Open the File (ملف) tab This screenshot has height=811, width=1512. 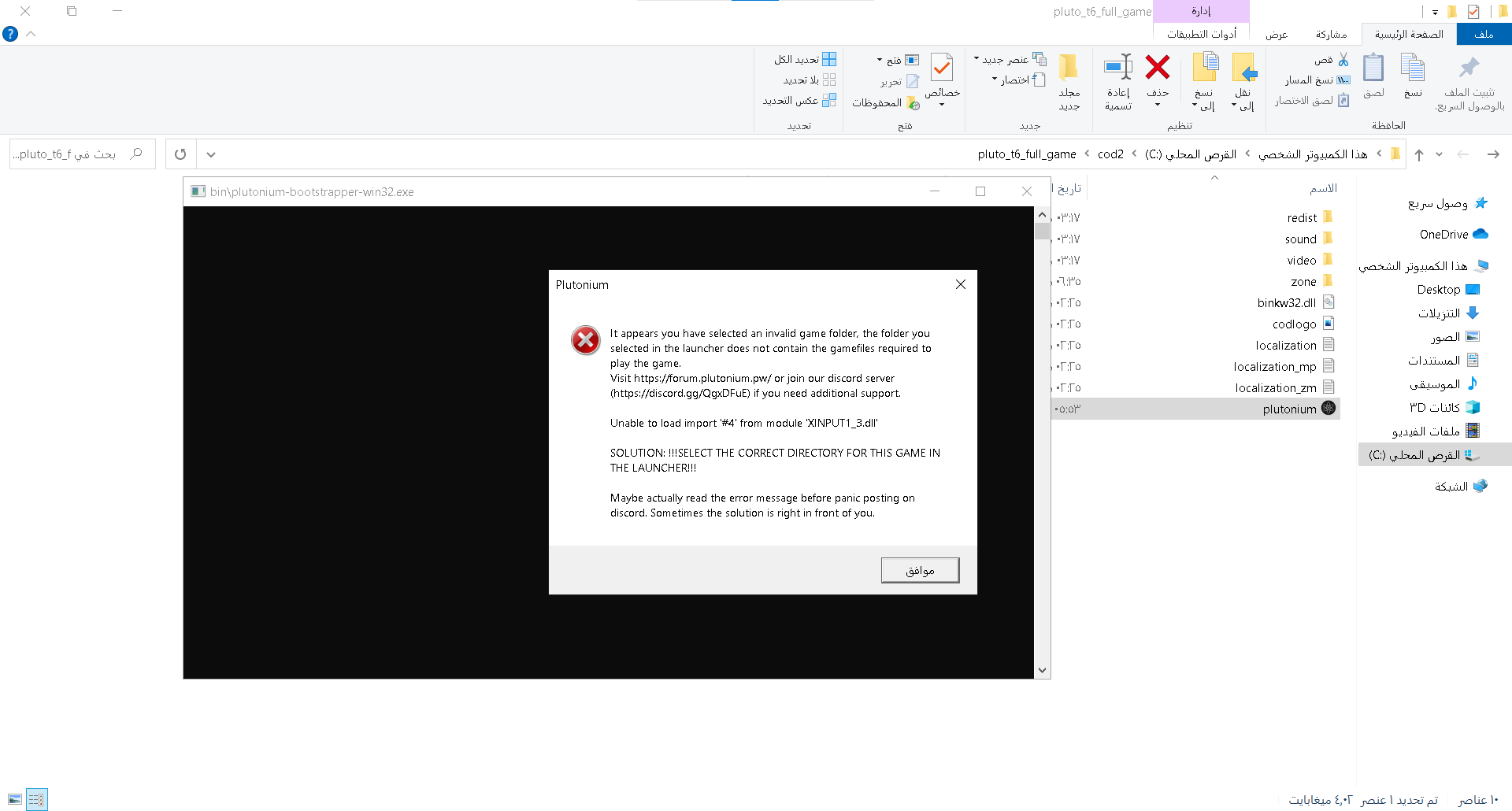1484,34
